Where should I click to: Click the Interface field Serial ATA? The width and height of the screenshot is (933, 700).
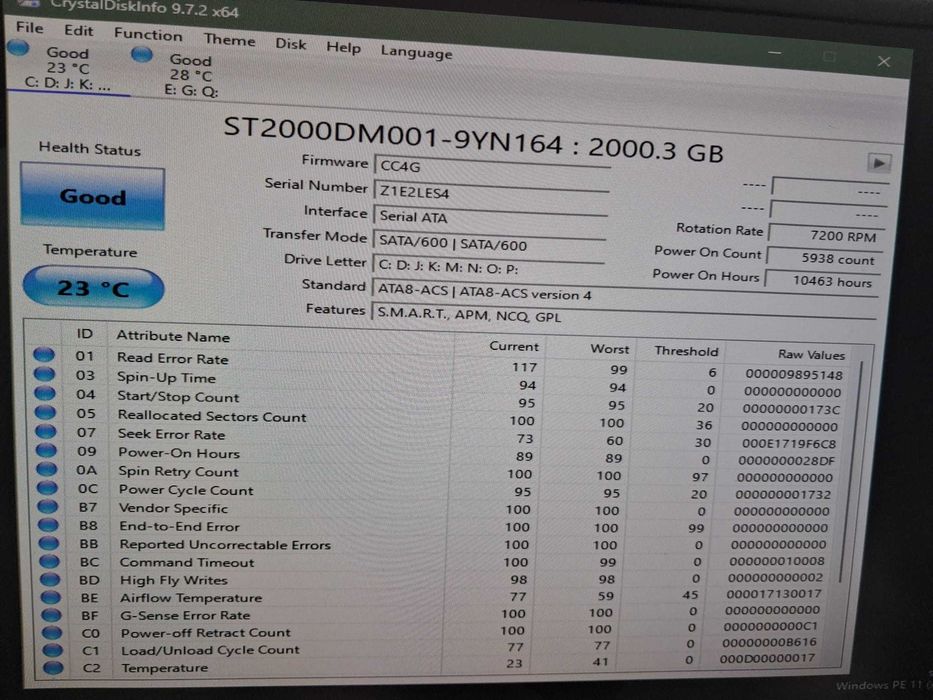pos(490,217)
